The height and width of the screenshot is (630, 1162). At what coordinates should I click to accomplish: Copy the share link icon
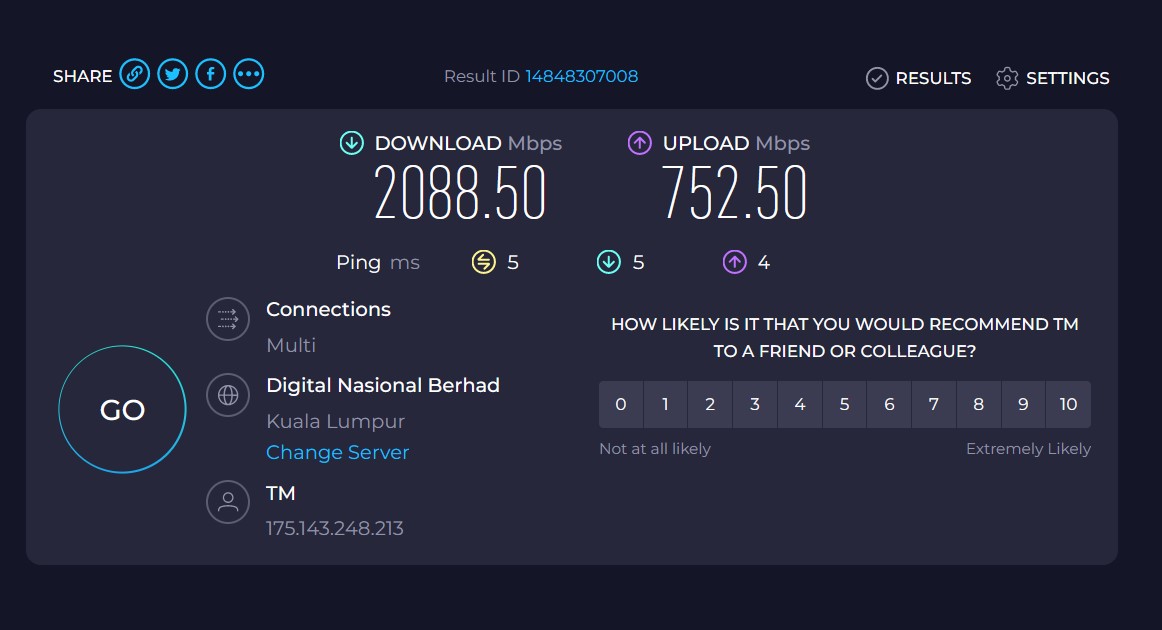(x=135, y=74)
